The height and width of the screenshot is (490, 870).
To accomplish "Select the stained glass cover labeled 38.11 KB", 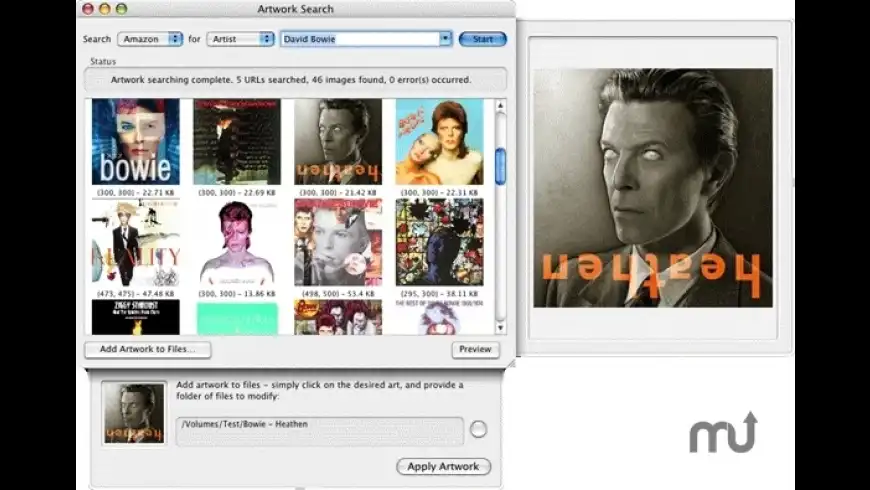I will (x=439, y=243).
